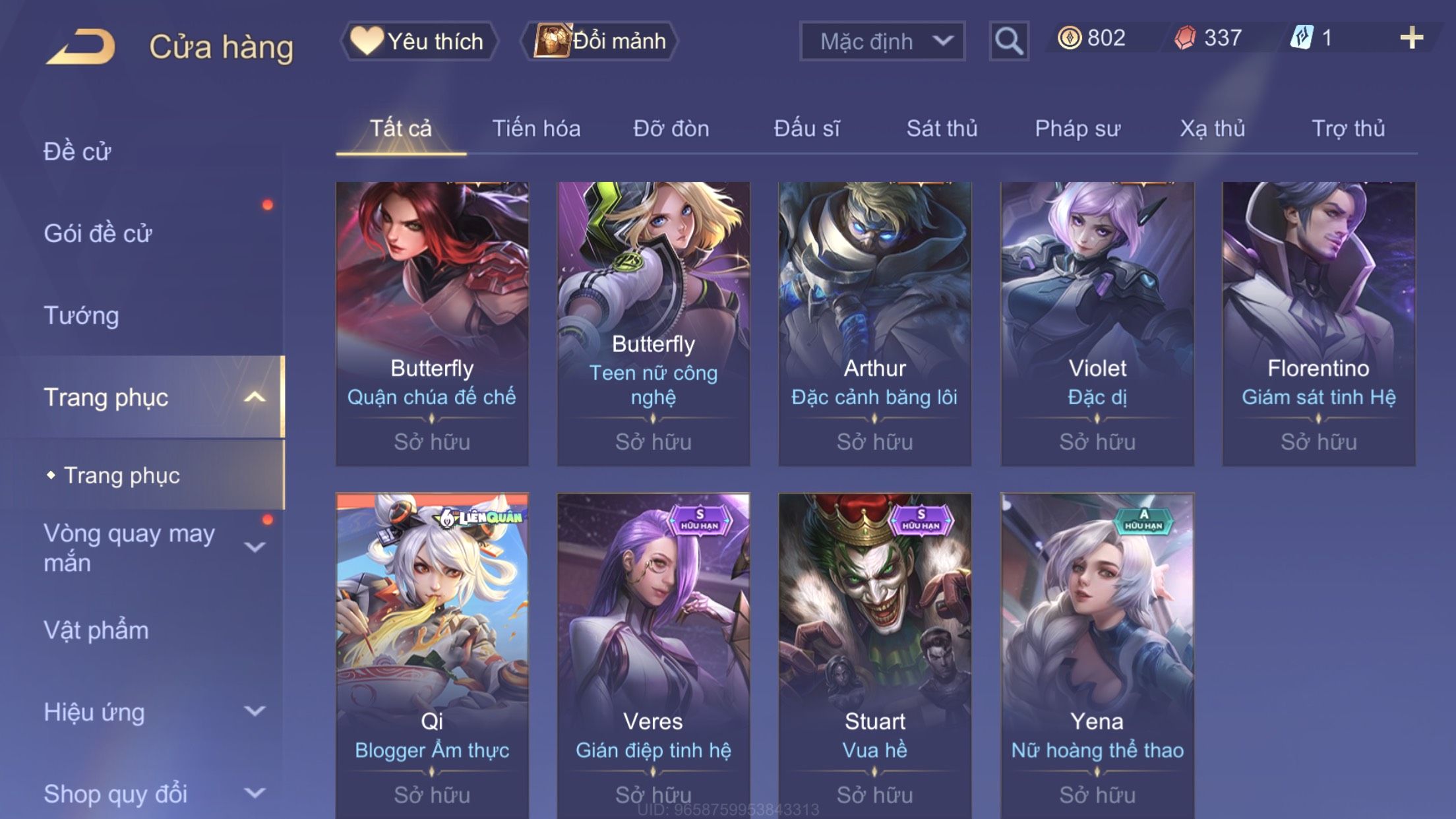Expand the Vòng quay may mắn section
Image resolution: width=1456 pixels, height=819 pixels.
click(255, 547)
